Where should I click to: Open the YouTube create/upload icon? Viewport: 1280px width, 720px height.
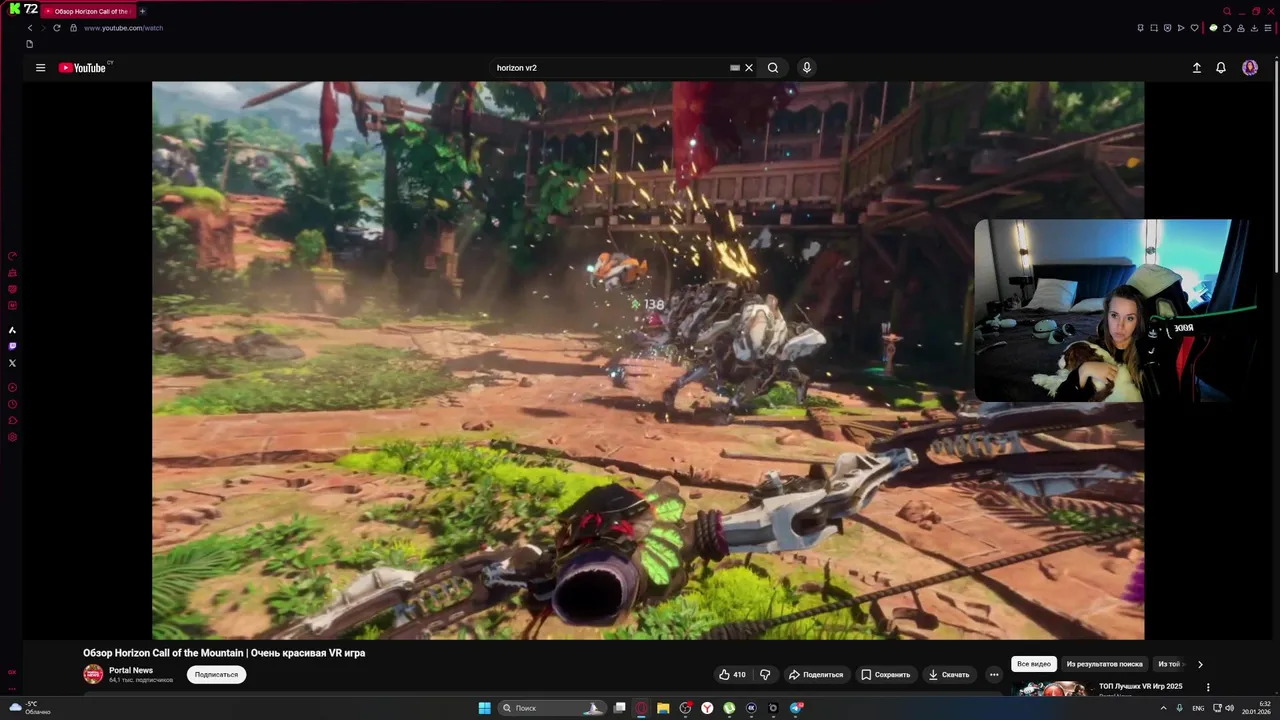[1197, 68]
